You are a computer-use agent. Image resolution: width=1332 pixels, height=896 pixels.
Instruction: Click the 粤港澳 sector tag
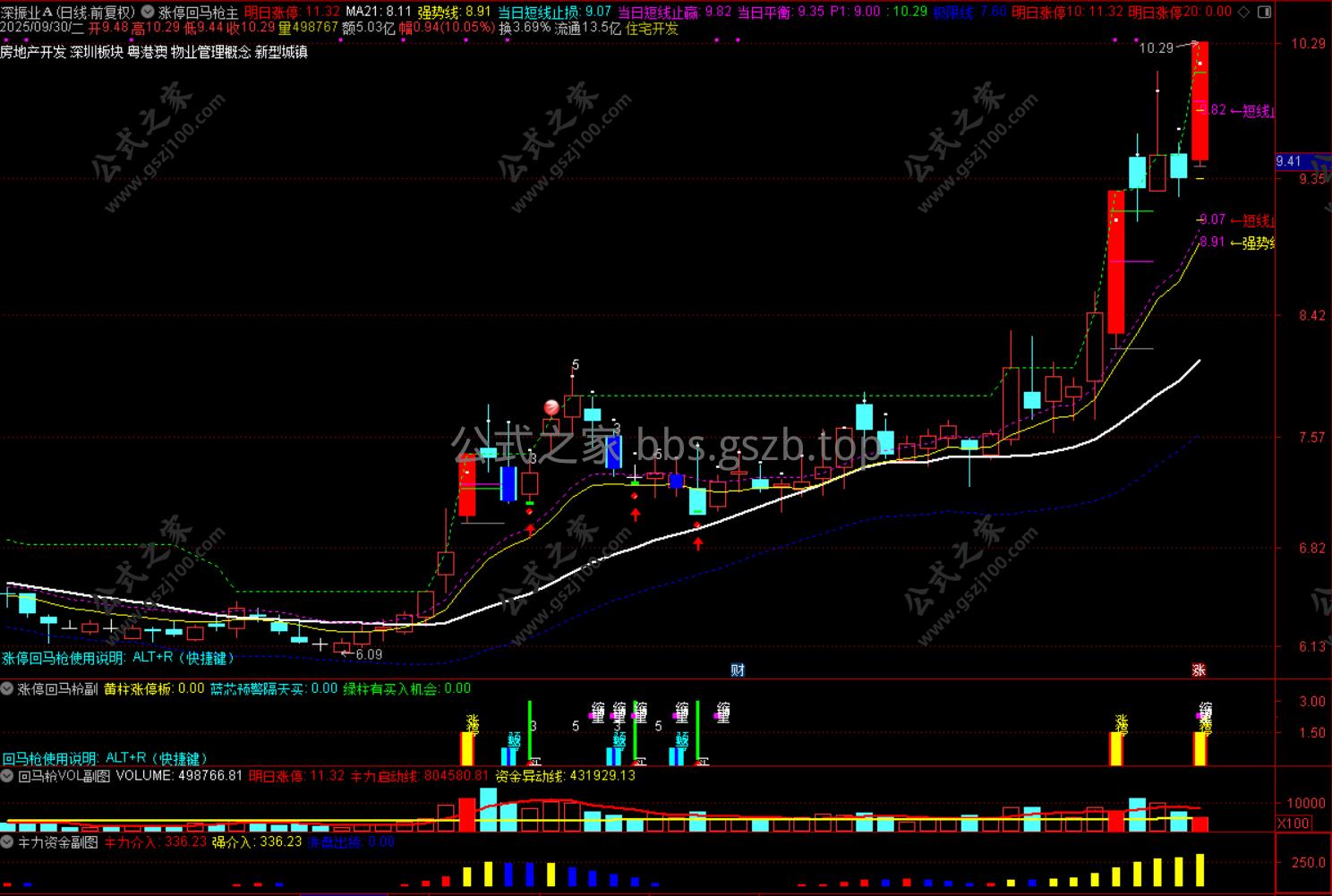pos(147,52)
